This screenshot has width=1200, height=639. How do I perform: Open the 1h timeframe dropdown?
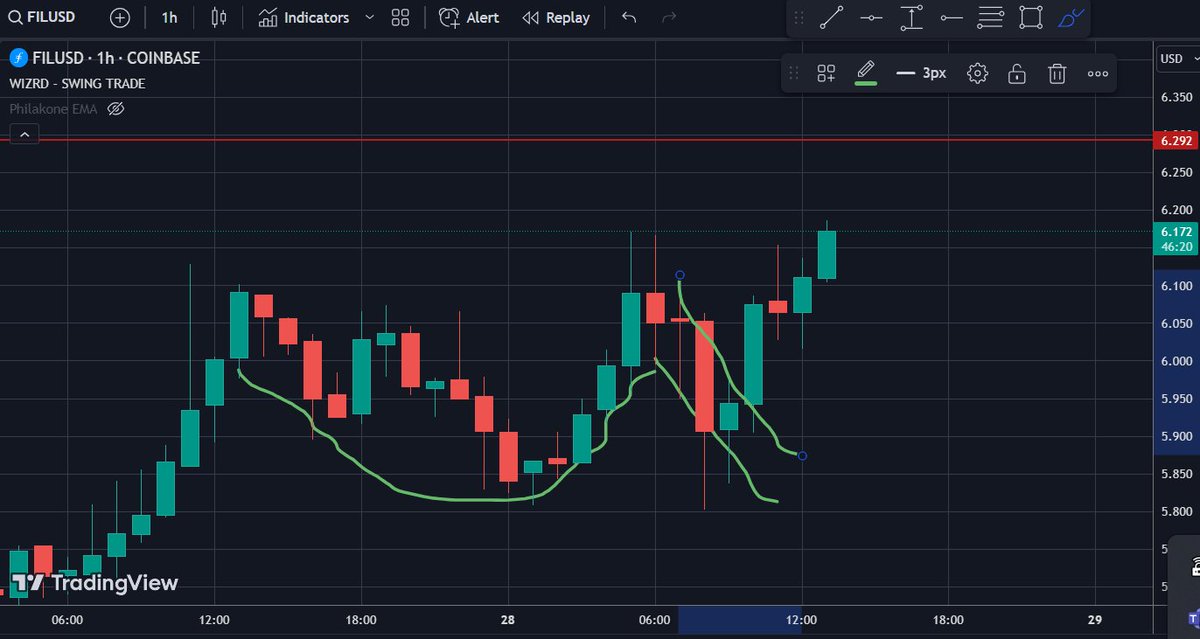[168, 17]
